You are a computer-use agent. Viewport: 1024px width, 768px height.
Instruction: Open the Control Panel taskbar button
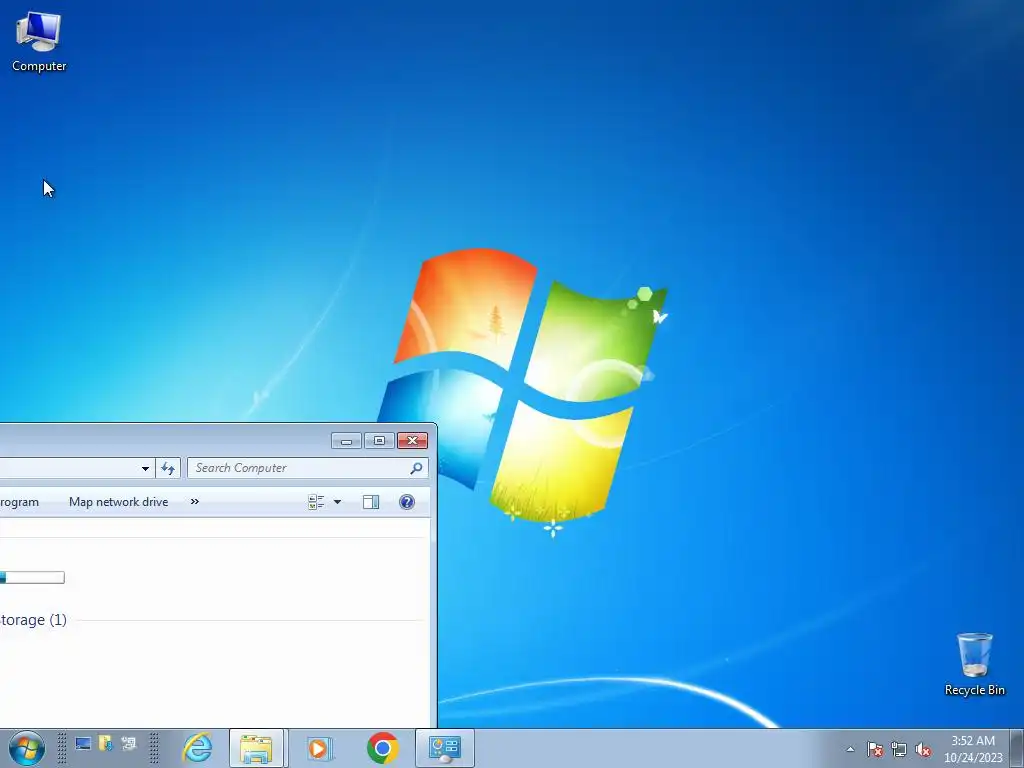445,748
